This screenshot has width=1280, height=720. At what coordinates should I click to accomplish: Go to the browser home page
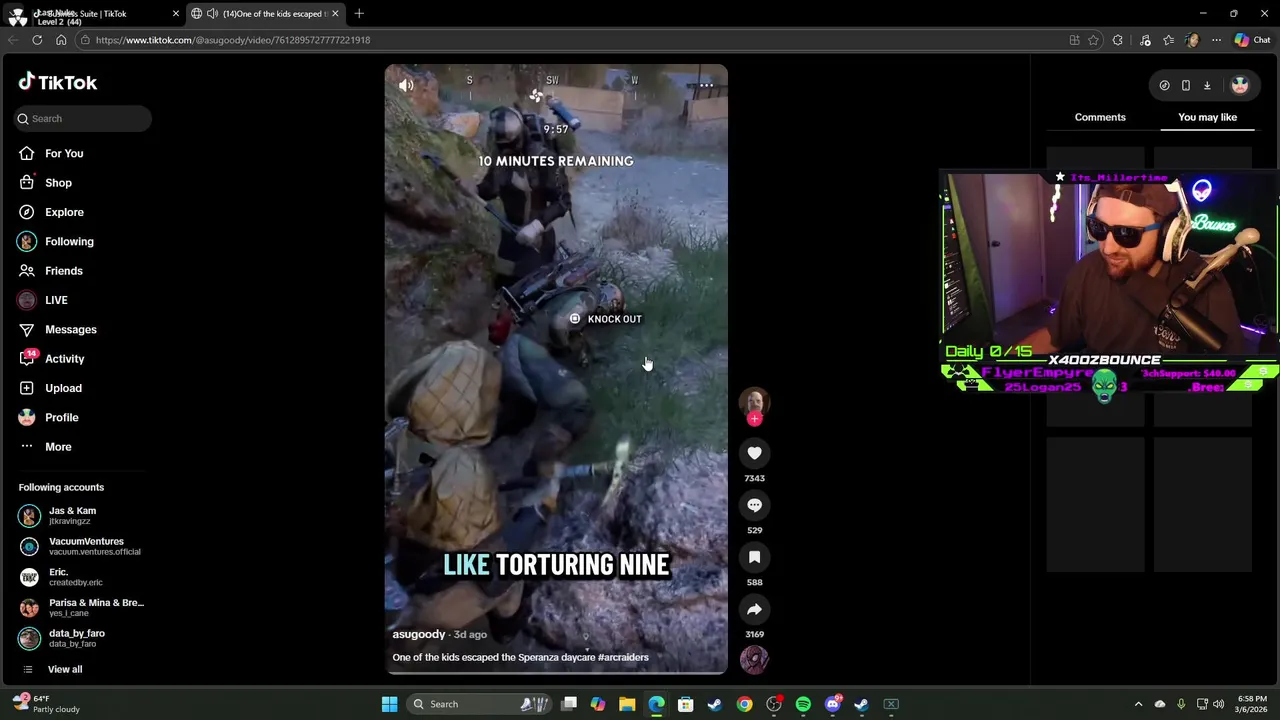tap(61, 40)
